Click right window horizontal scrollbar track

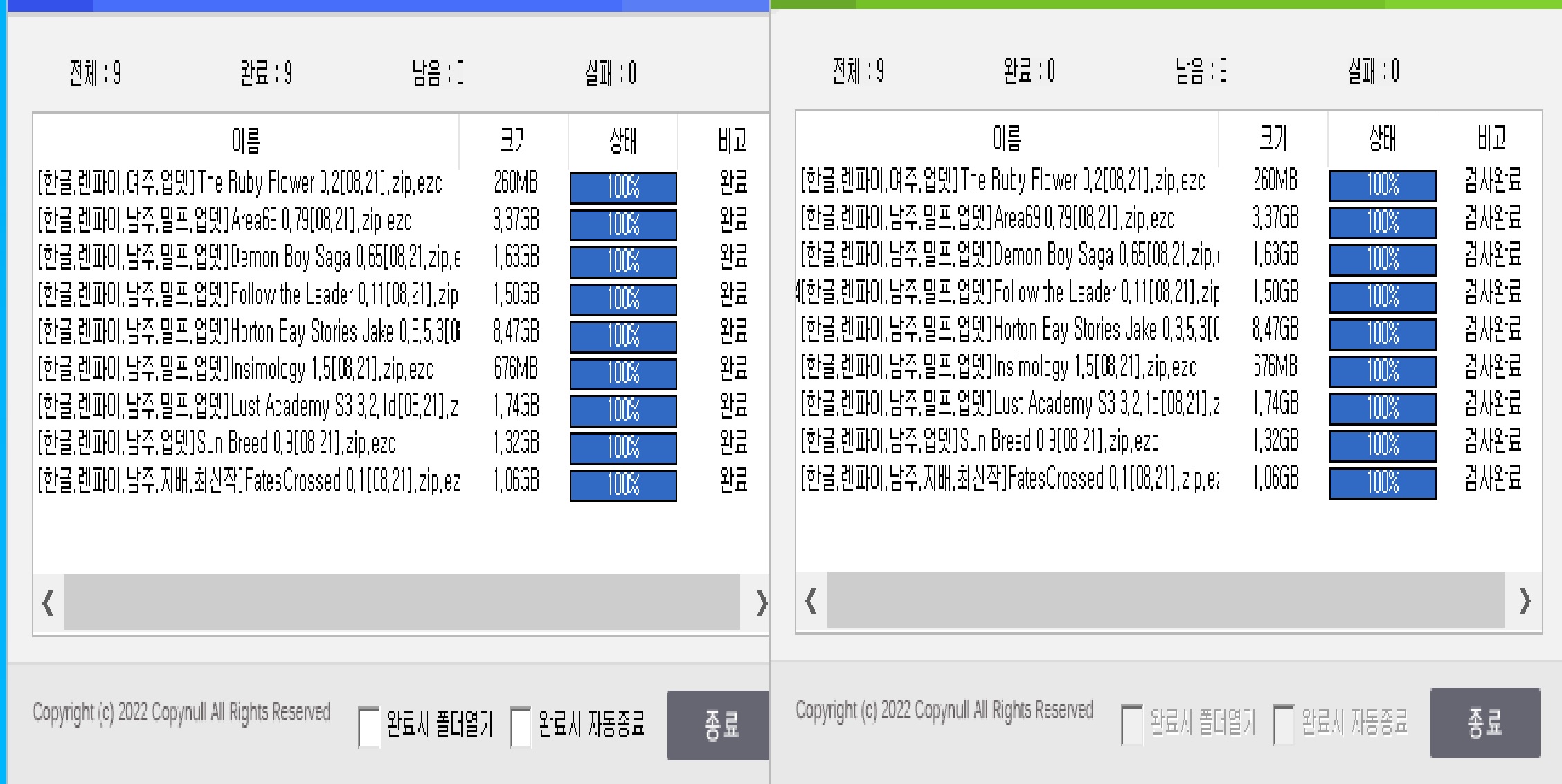click(x=1166, y=600)
